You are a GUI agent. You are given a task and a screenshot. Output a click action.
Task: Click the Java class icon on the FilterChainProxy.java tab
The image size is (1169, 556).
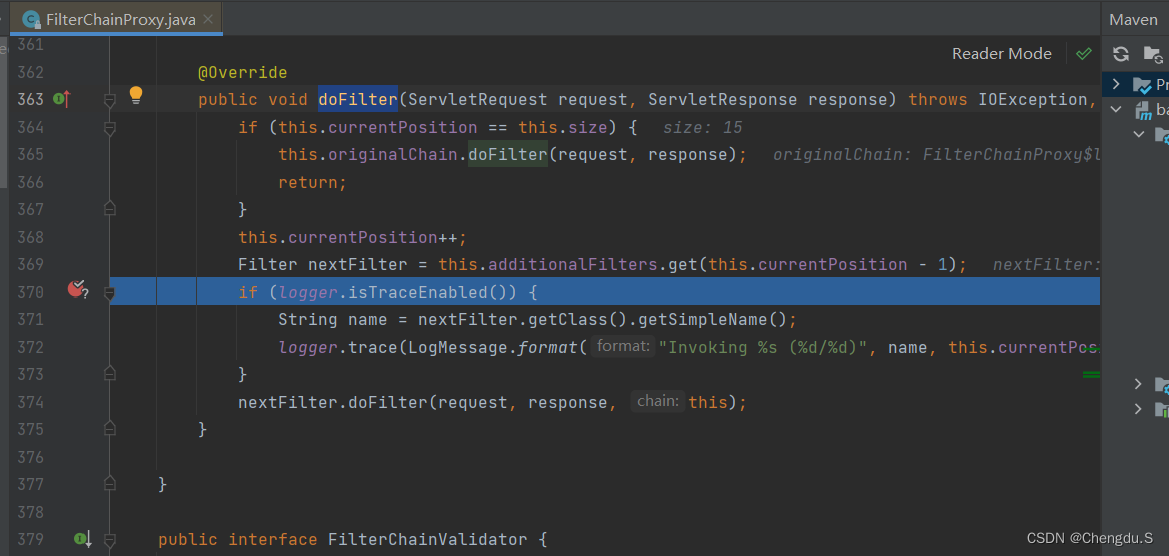(x=31, y=19)
